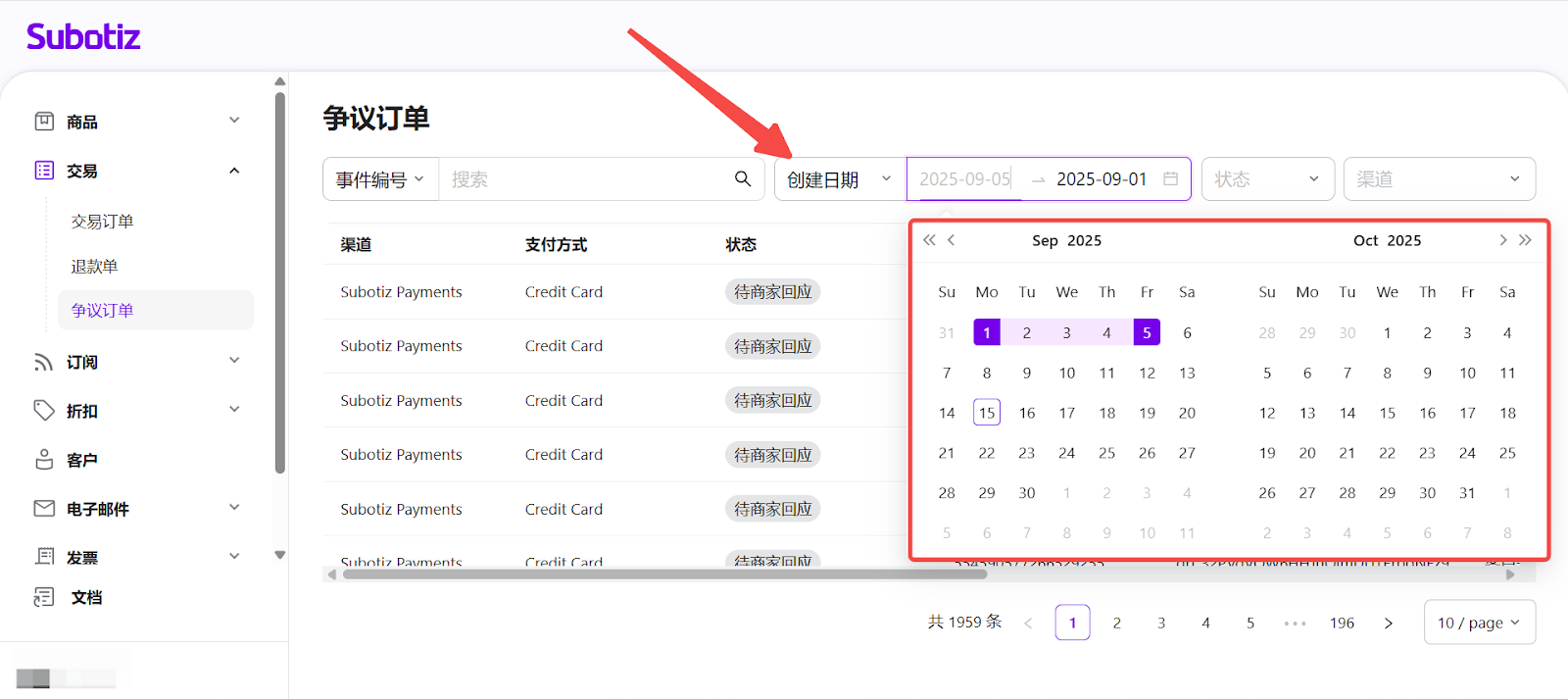The image size is (1568, 700).
Task: Open the 渠道 channel filter dropdown
Action: click(x=1438, y=179)
